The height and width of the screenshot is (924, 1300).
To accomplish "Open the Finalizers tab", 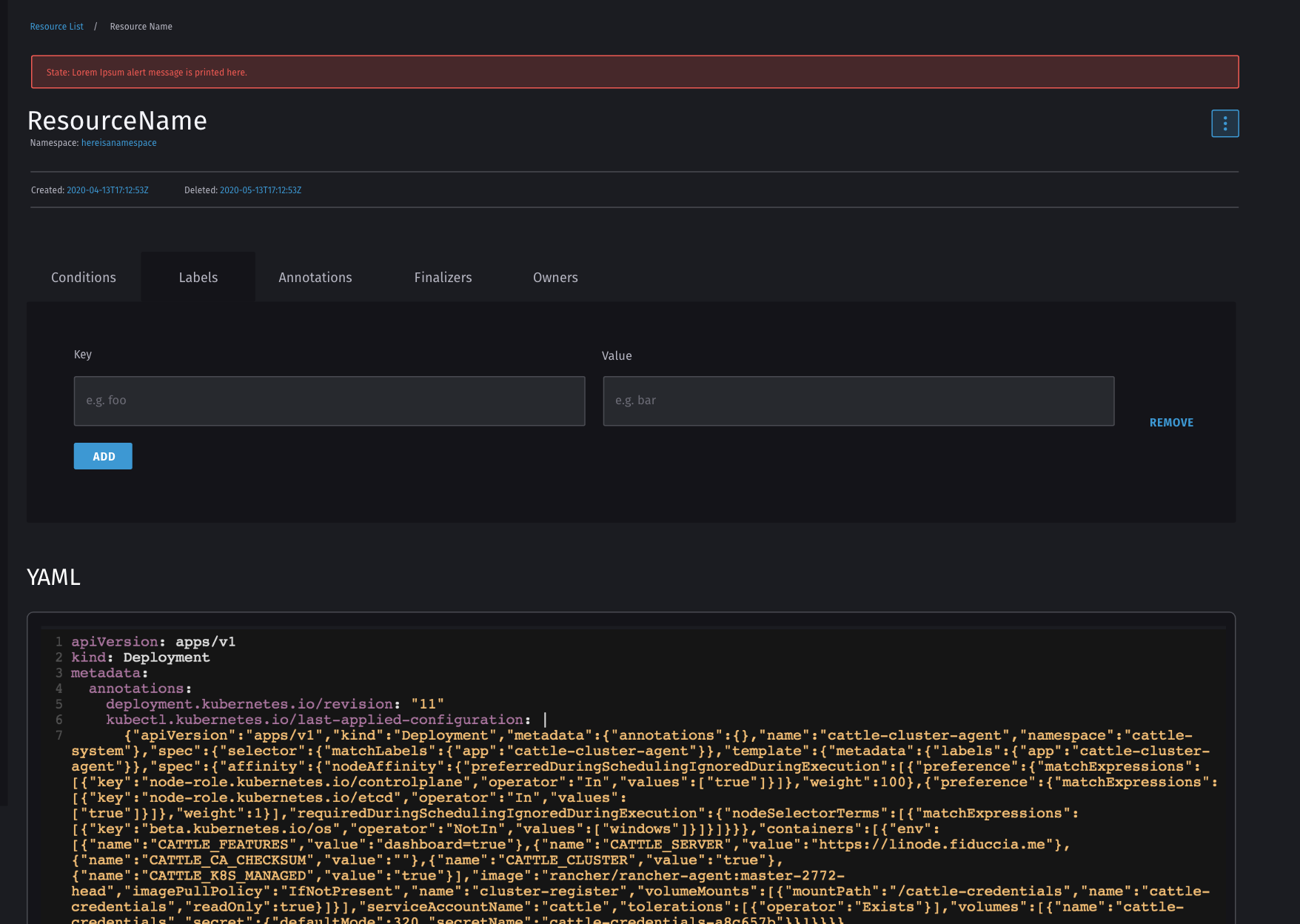I will (x=443, y=277).
